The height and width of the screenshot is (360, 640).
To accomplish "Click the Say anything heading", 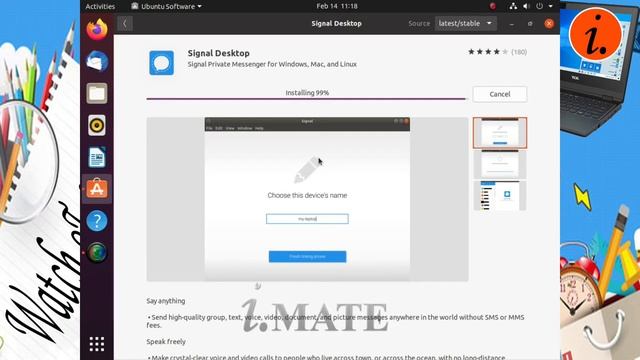I will [x=166, y=301].
